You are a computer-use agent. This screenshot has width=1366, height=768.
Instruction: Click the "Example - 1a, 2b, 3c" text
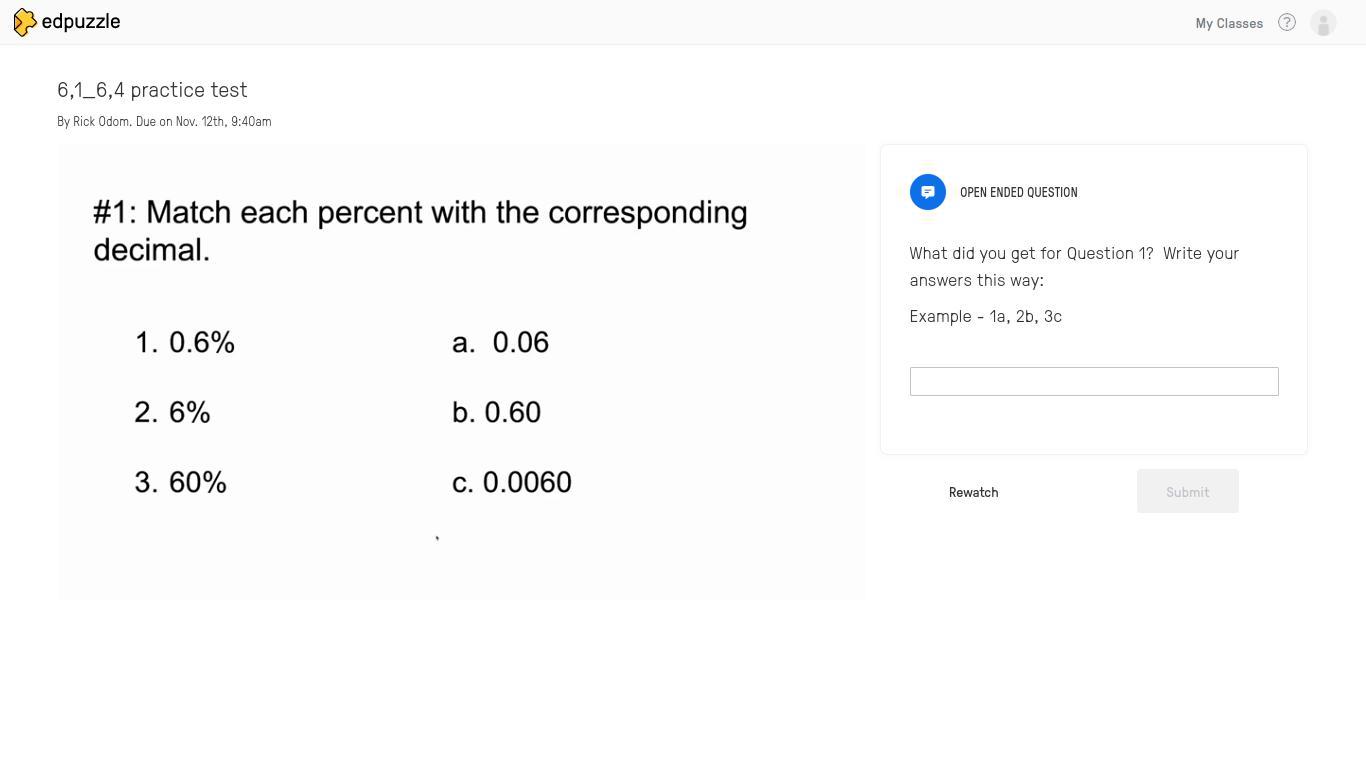pos(986,316)
